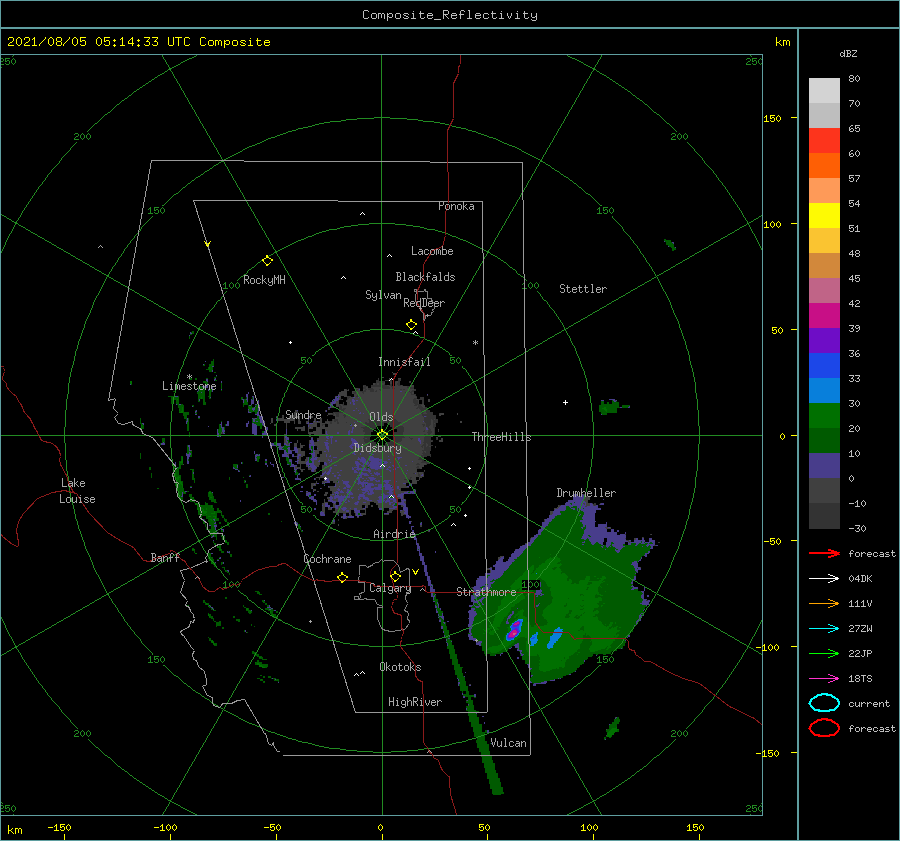
Task: Click the yellow V marker northwest of RockyMH
Action: click(208, 244)
